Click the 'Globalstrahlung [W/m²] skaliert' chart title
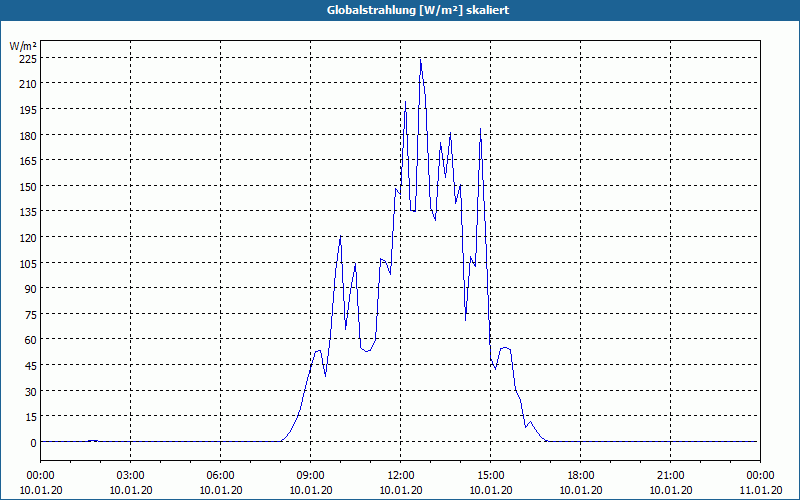Viewport: 800px width, 500px height. [418, 10]
